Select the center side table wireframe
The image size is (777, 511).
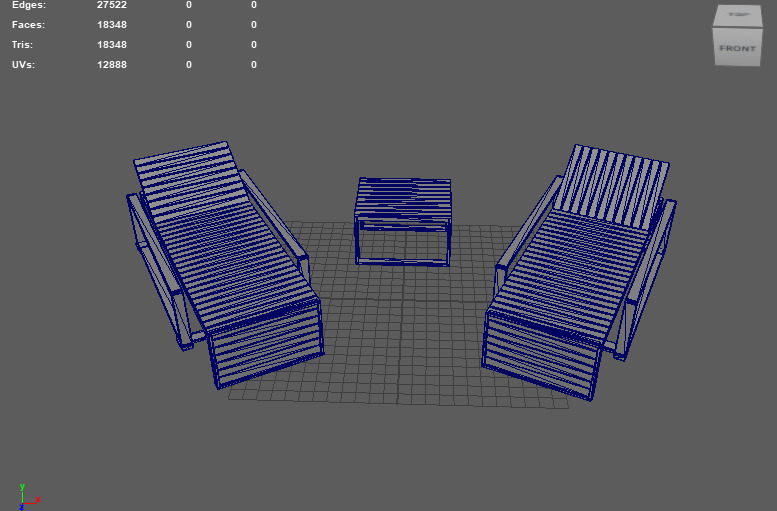pos(403,222)
